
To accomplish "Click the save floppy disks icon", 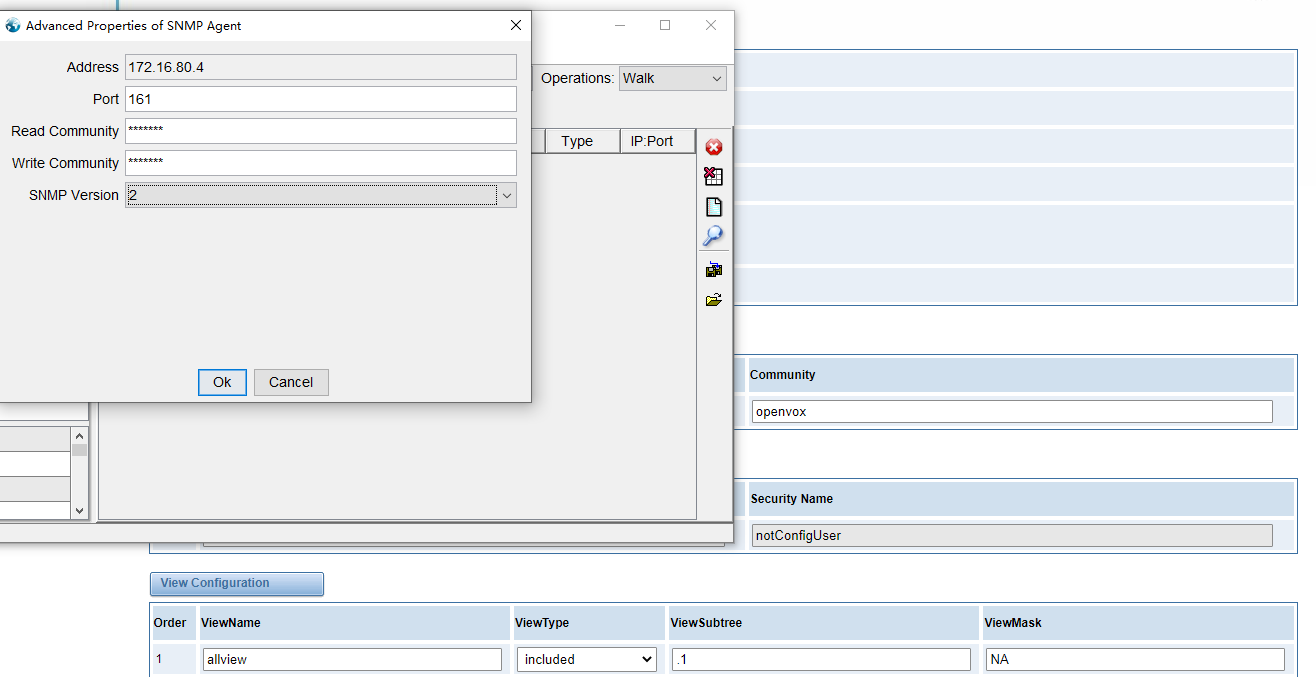I will pos(714,270).
